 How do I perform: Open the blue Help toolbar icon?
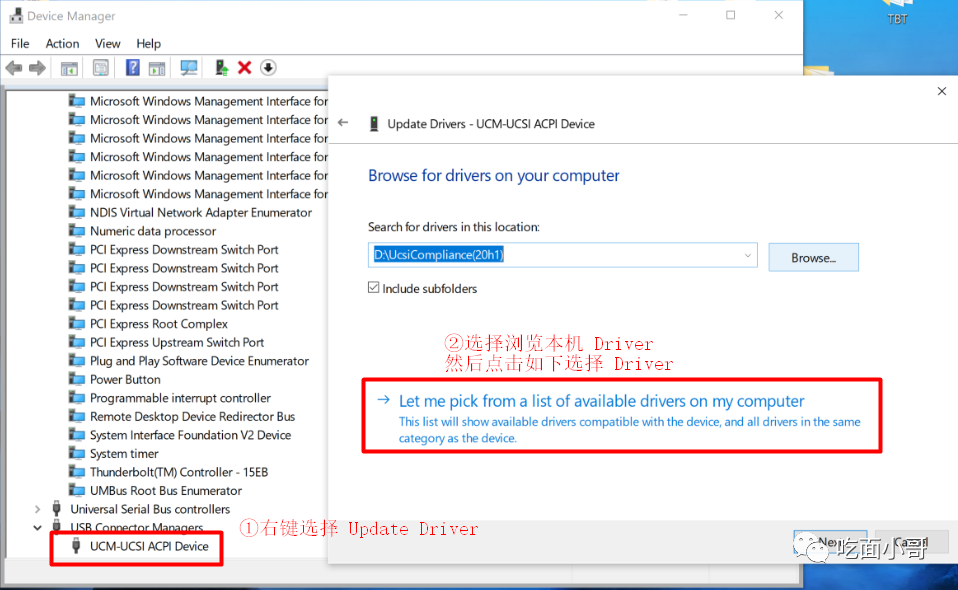133,68
